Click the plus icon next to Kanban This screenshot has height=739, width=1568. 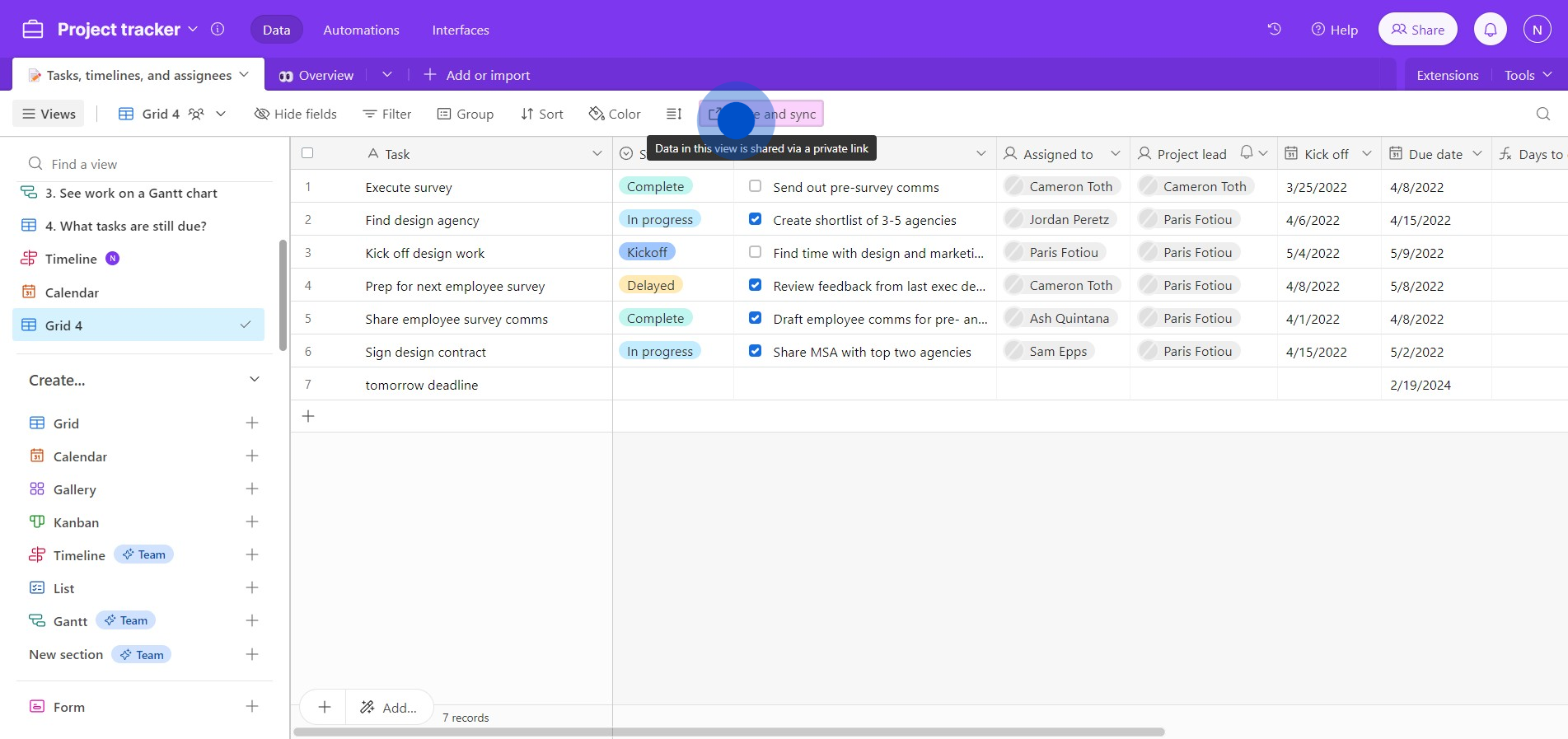tap(252, 522)
